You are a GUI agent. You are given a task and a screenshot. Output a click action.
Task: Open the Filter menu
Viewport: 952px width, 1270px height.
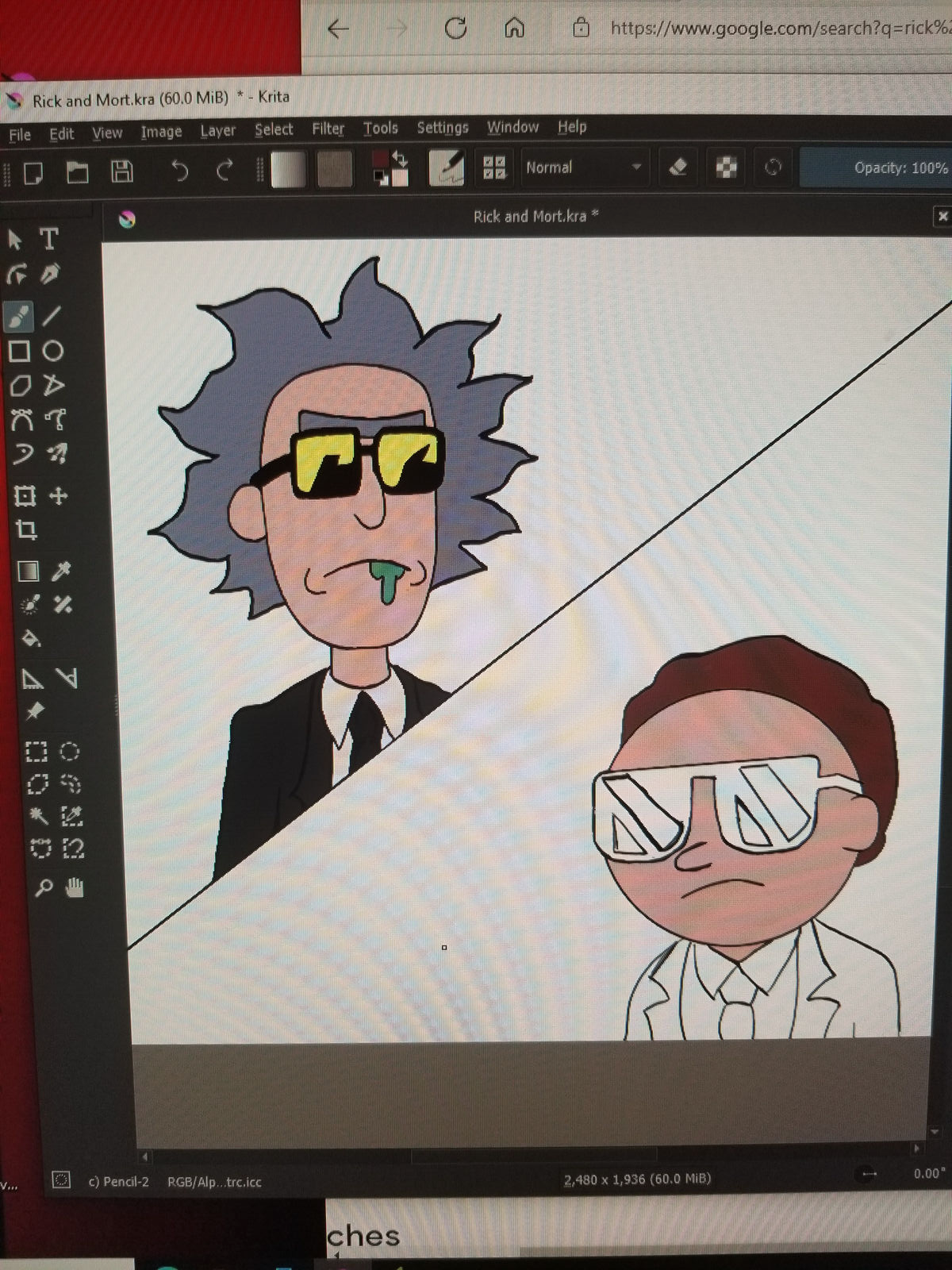pos(328,129)
